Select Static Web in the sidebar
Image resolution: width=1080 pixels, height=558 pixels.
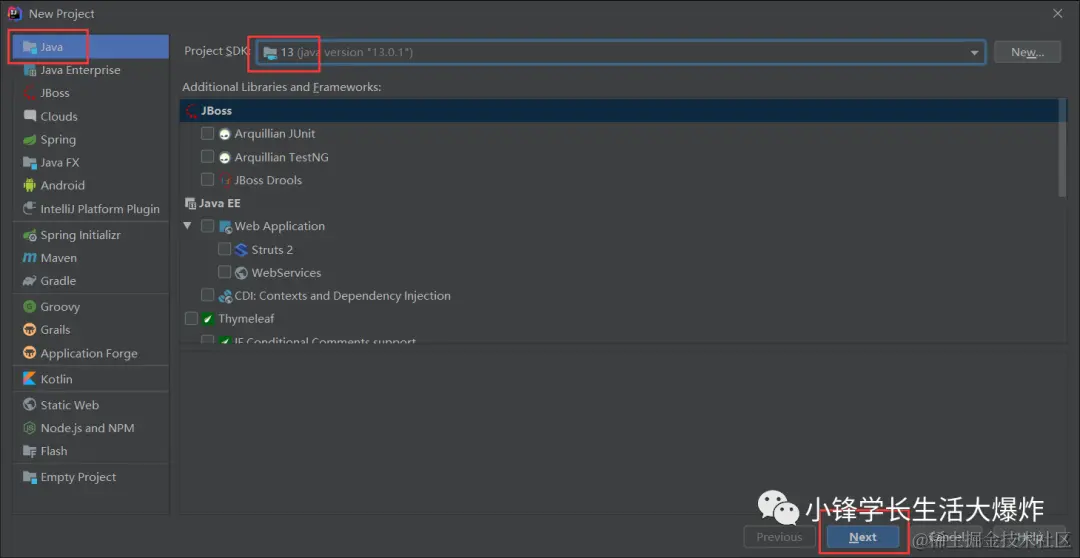click(91, 405)
